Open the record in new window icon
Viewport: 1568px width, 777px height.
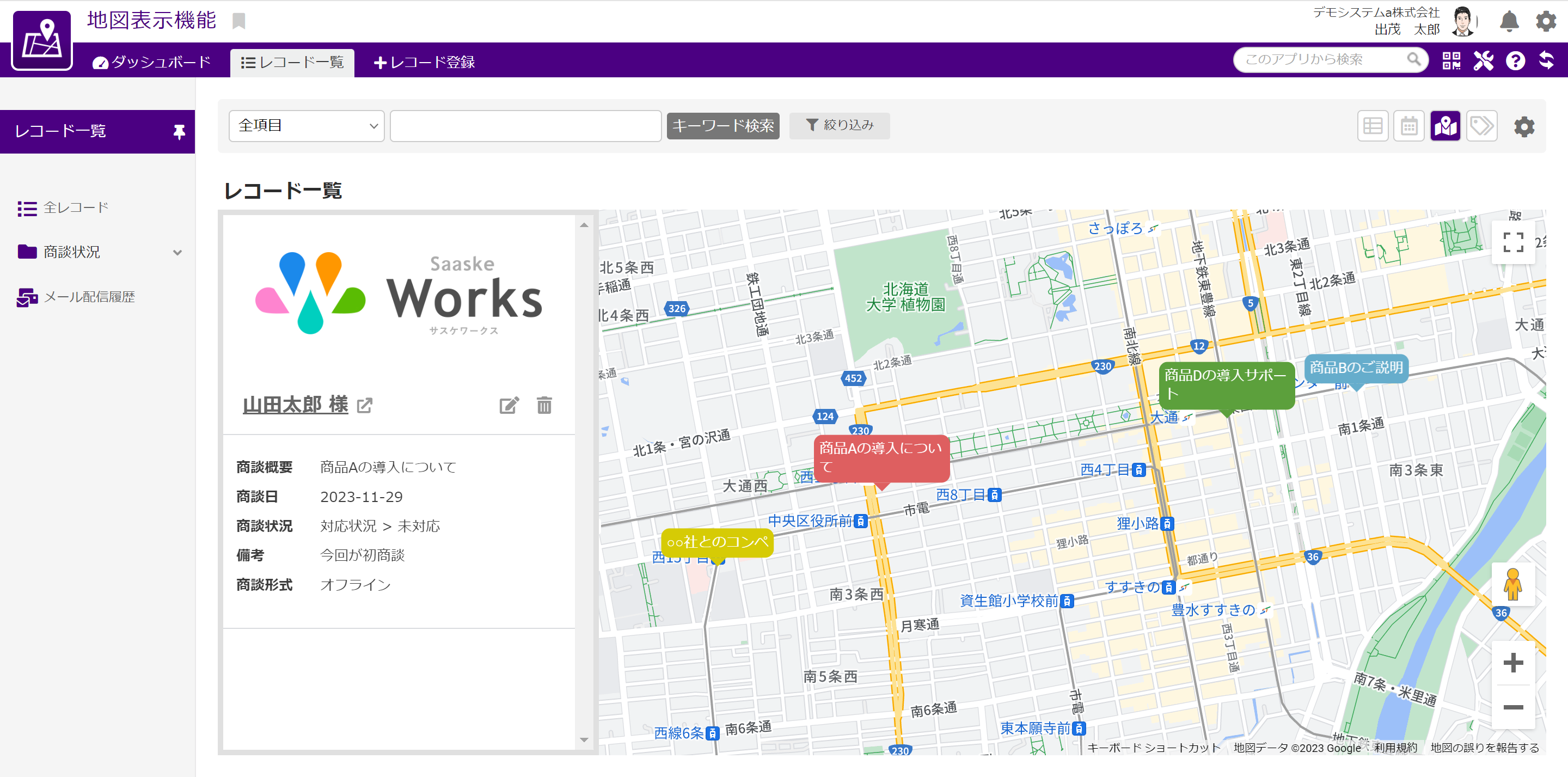click(365, 406)
